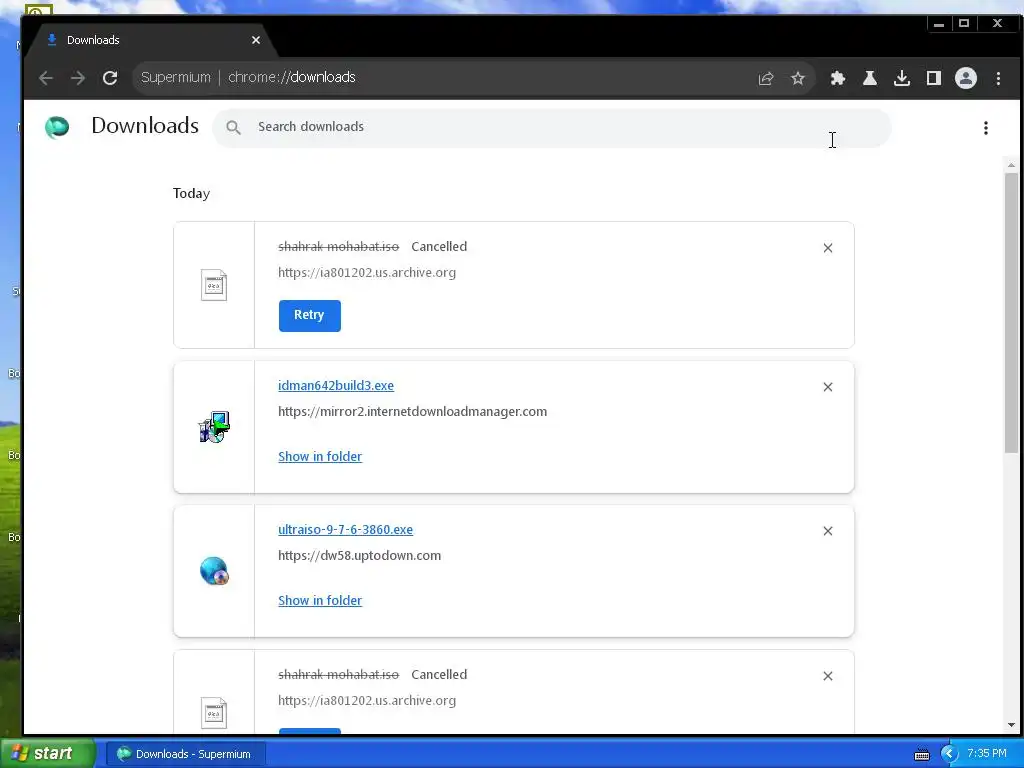Open the Windows start menu

[x=47, y=753]
